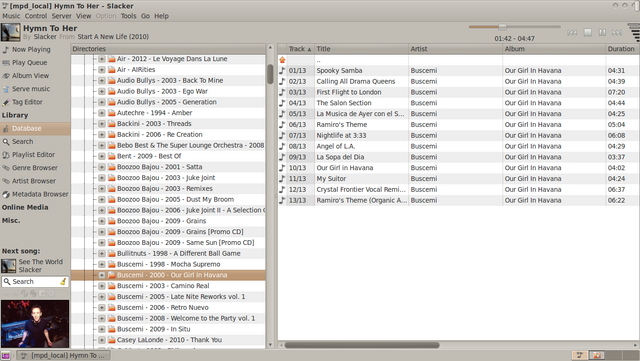Click the artist photo in sidebar
The image size is (640, 361).
click(35, 324)
